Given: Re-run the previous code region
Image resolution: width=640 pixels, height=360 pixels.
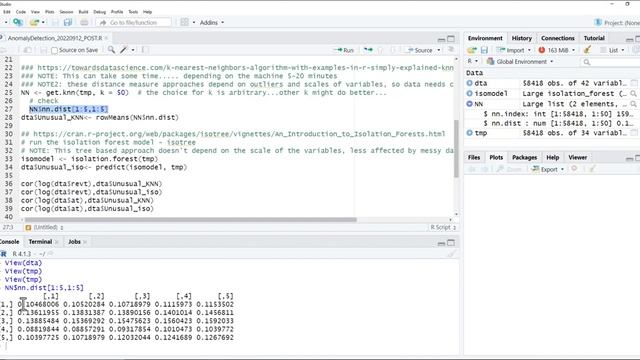Looking at the screenshot, I should click(368, 50).
